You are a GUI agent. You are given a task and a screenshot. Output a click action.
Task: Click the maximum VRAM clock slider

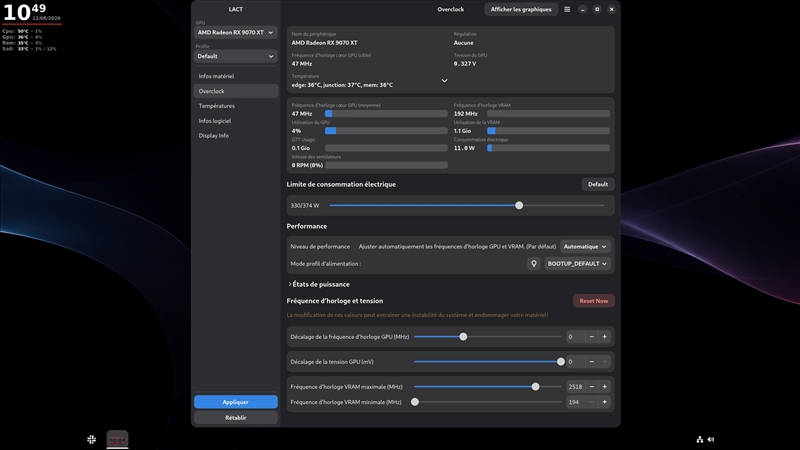click(x=488, y=387)
